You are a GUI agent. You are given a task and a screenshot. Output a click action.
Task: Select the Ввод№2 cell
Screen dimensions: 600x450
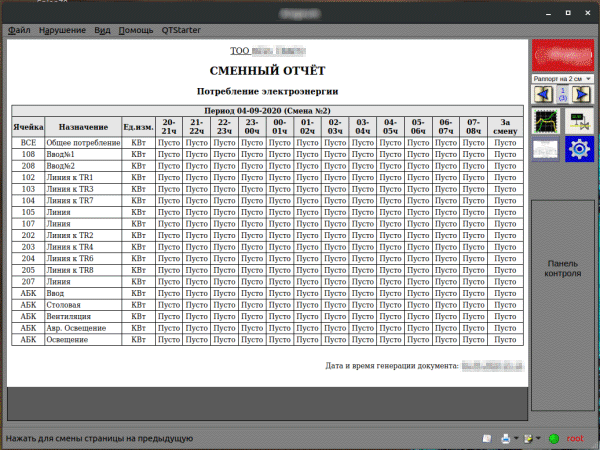pos(83,166)
